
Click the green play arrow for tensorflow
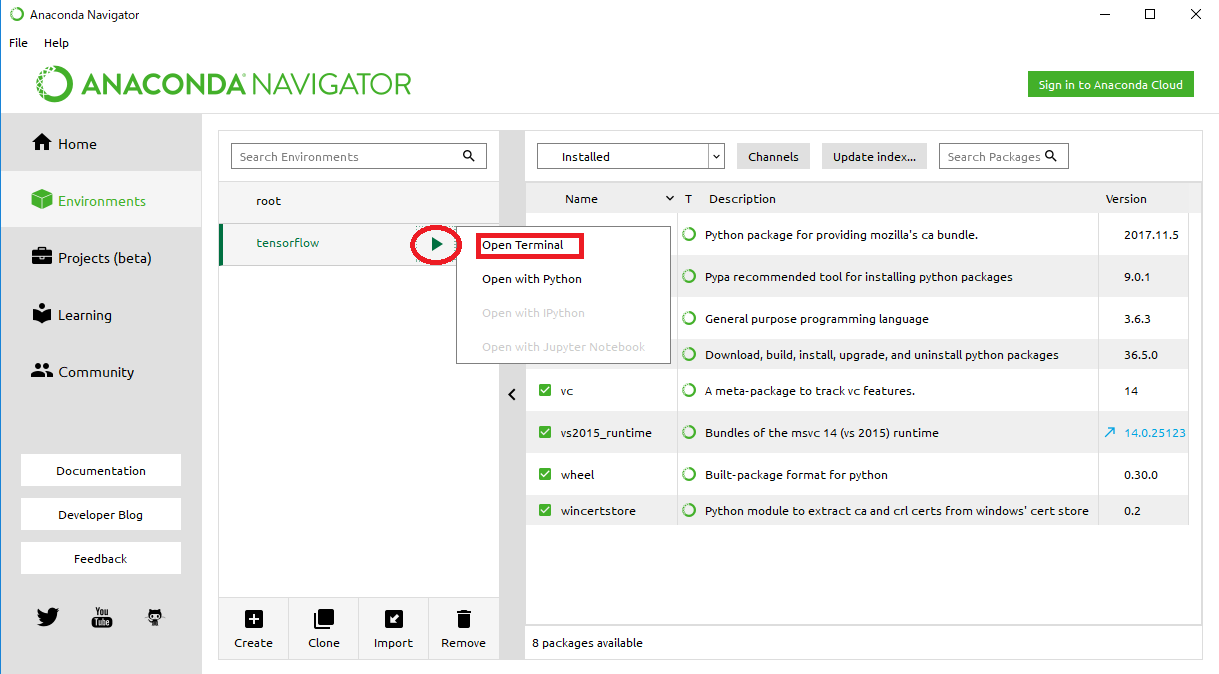pyautogui.click(x=436, y=243)
